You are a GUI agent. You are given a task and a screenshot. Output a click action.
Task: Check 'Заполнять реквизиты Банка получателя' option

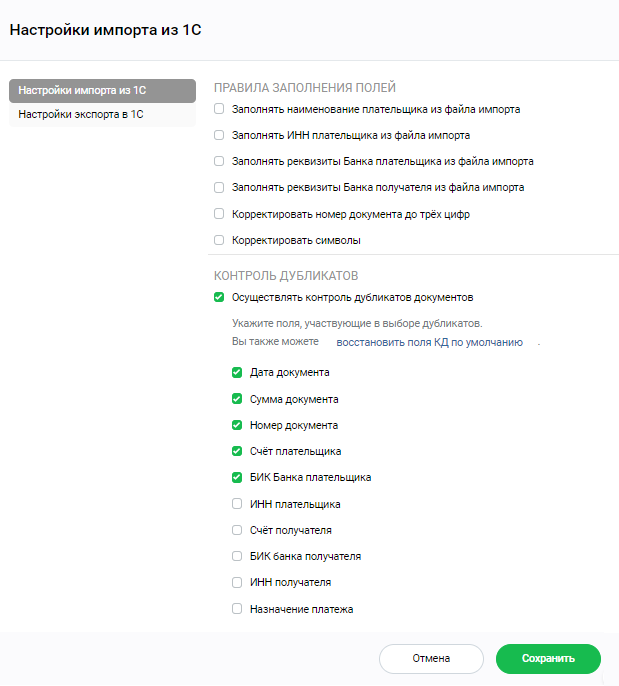tap(219, 187)
